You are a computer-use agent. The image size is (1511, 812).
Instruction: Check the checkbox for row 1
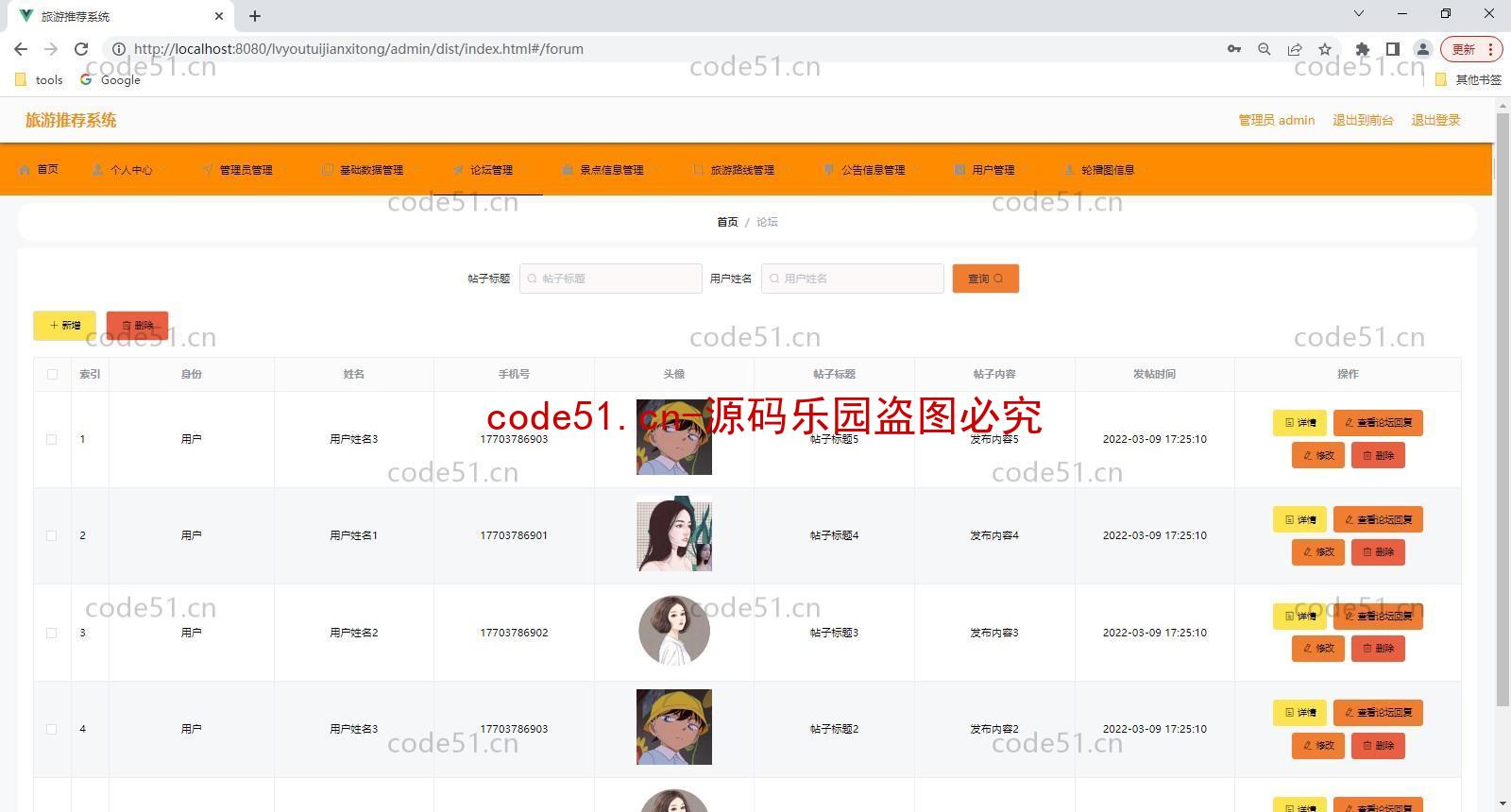pos(52,440)
